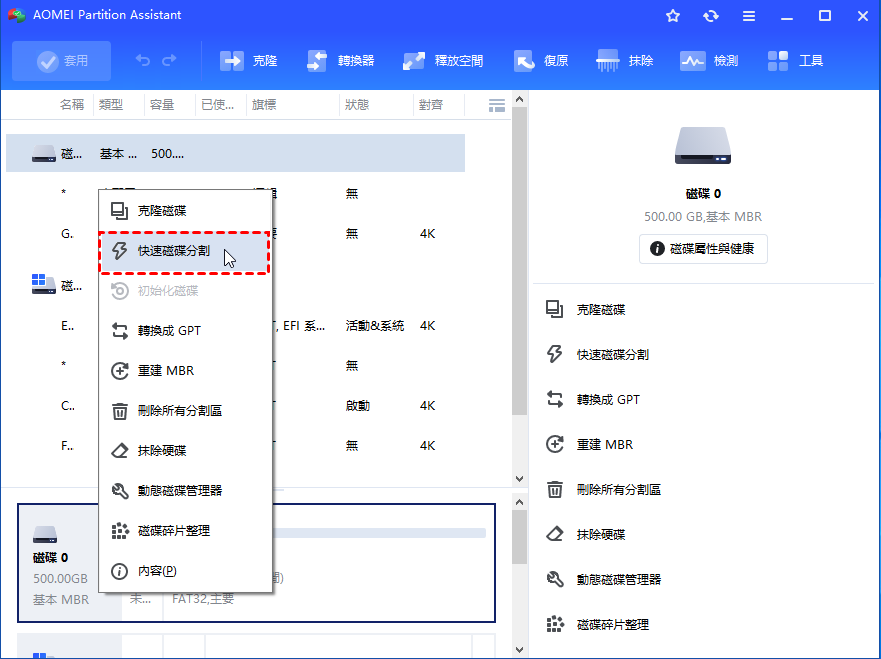Screen dimensions: 881x659
Task: Click the refresh icon in title bar
Action: (x=711, y=16)
